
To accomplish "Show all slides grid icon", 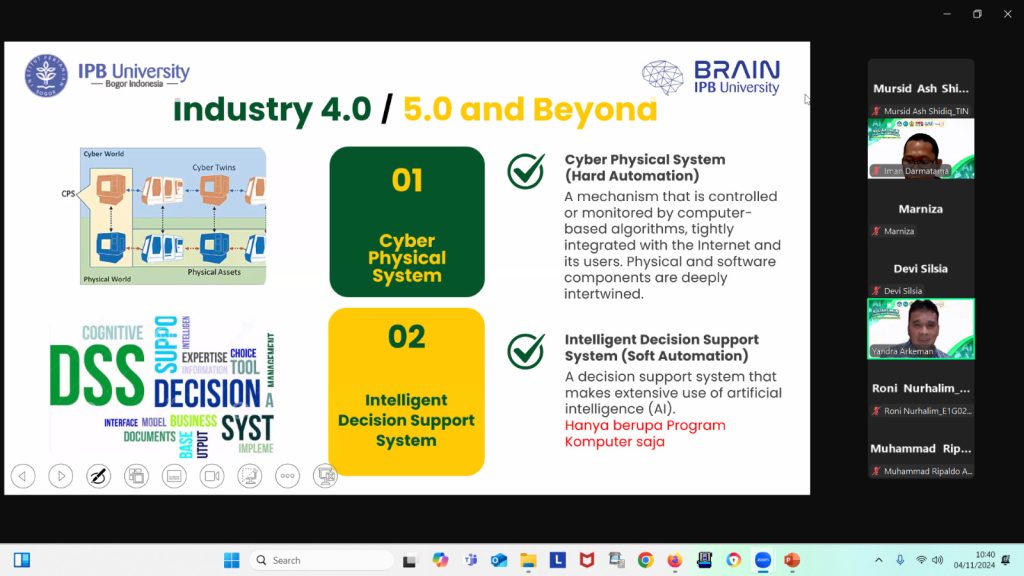I will 136,476.
